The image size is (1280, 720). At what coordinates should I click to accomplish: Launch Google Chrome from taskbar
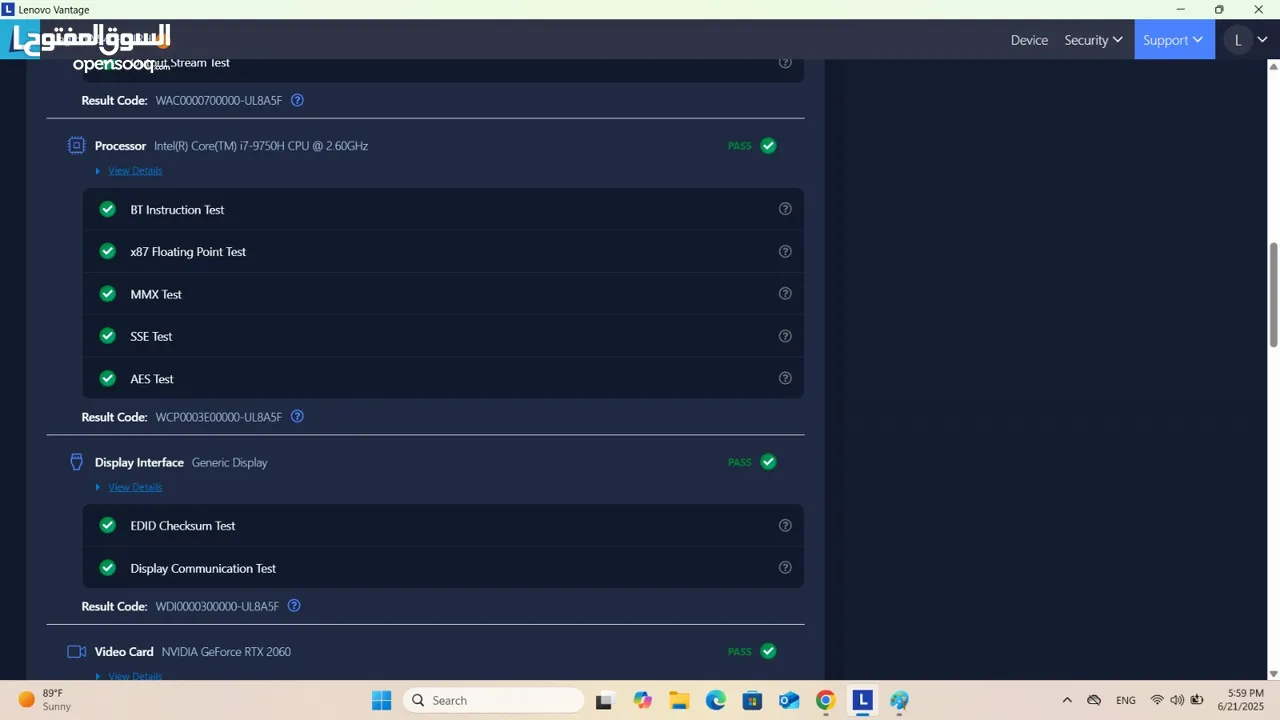(x=825, y=700)
